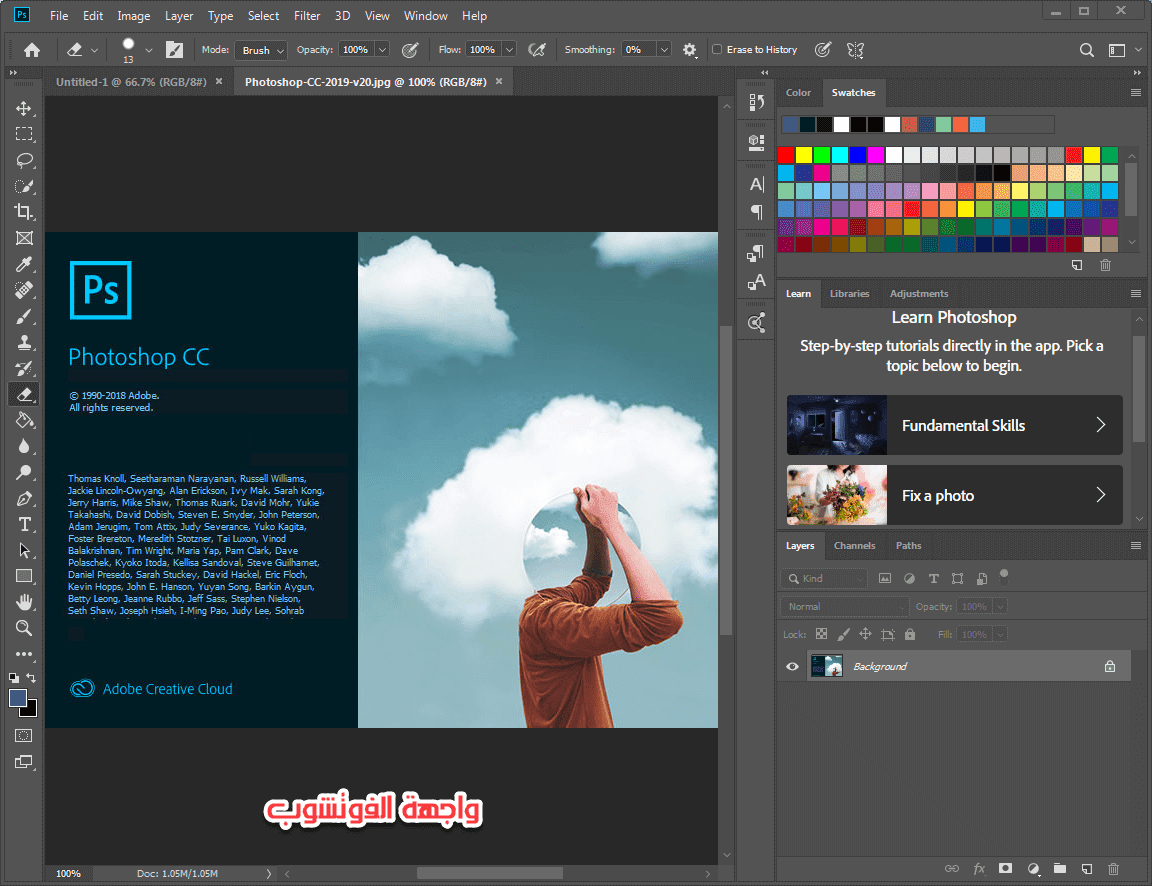
Task: Open the Window menu
Action: coord(425,15)
